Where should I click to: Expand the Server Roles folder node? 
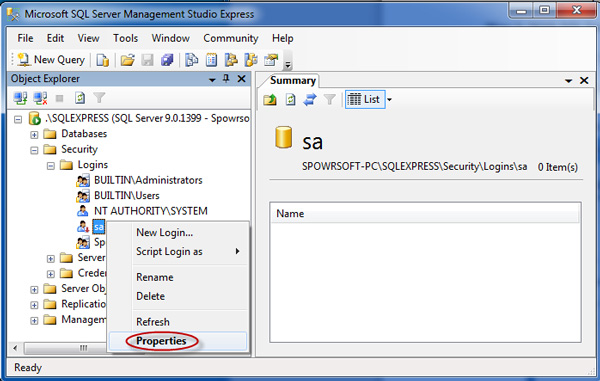(51, 259)
